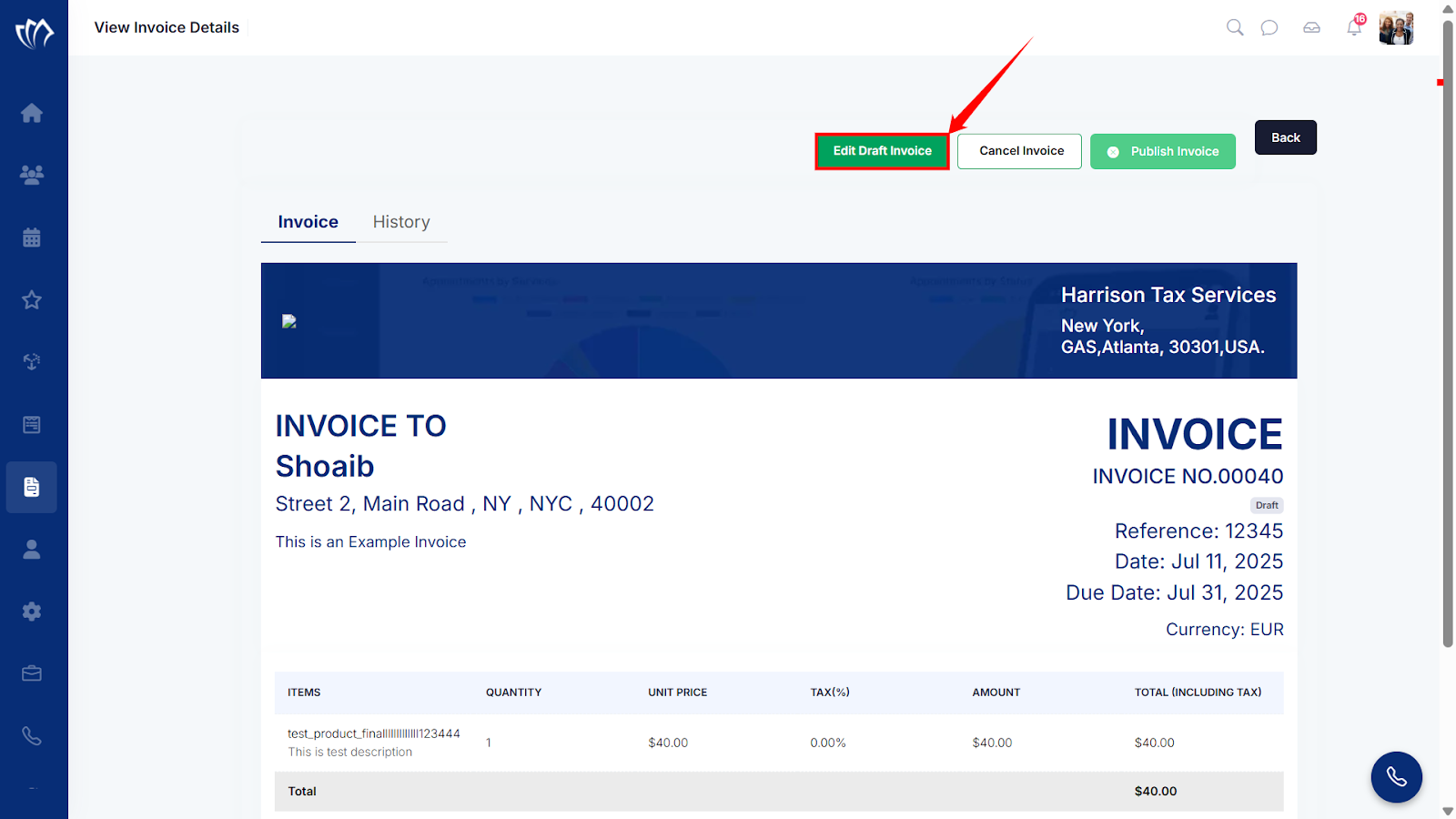The width and height of the screenshot is (1456, 819).
Task: Click the Reference: 12345 text
Action: [x=1199, y=531]
